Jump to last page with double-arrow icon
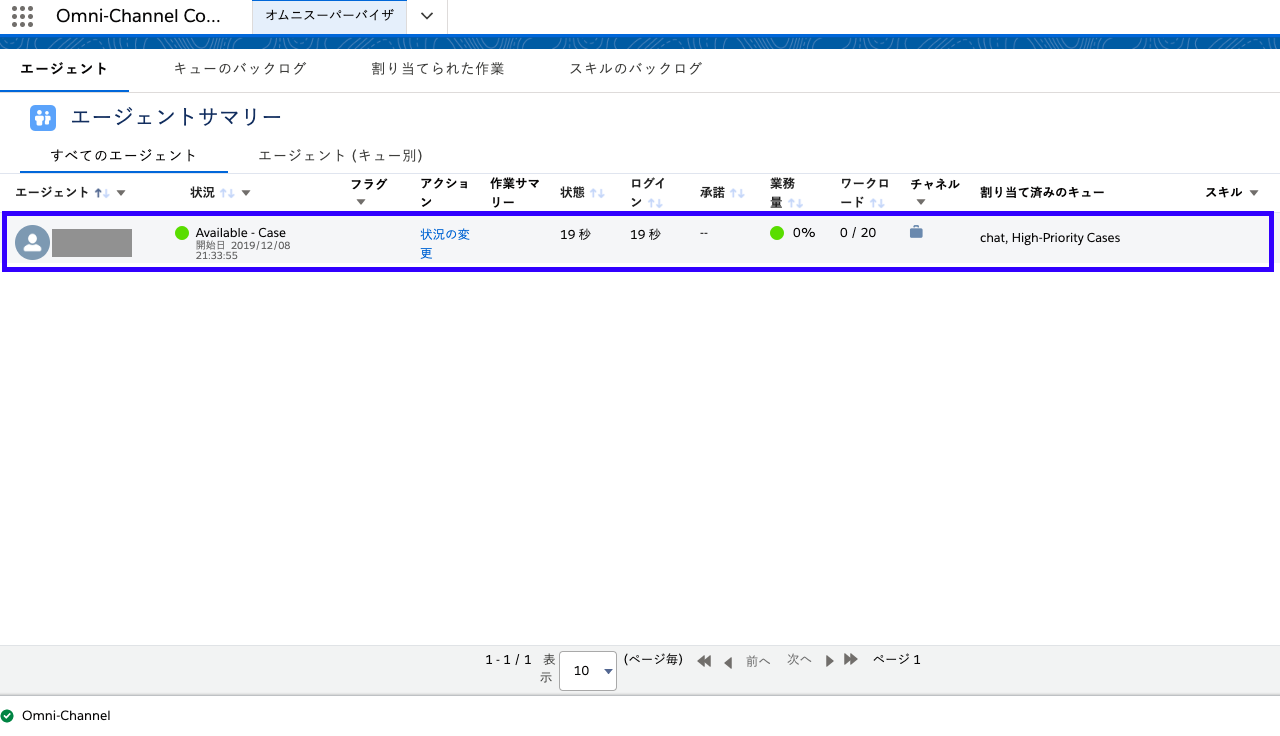The width and height of the screenshot is (1280, 736). click(850, 660)
